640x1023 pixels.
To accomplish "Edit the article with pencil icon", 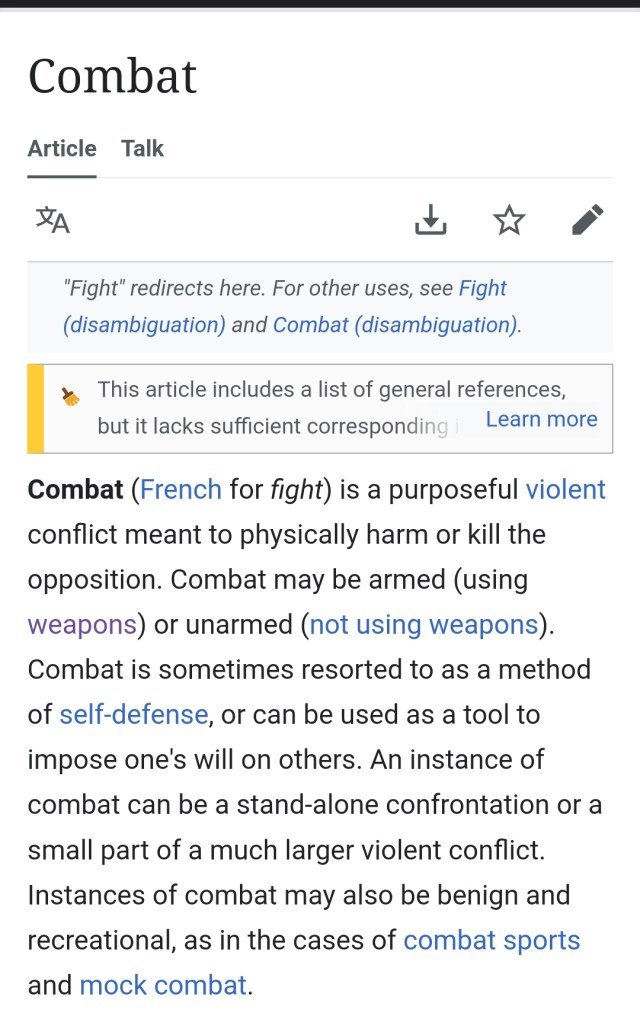I will [x=588, y=219].
